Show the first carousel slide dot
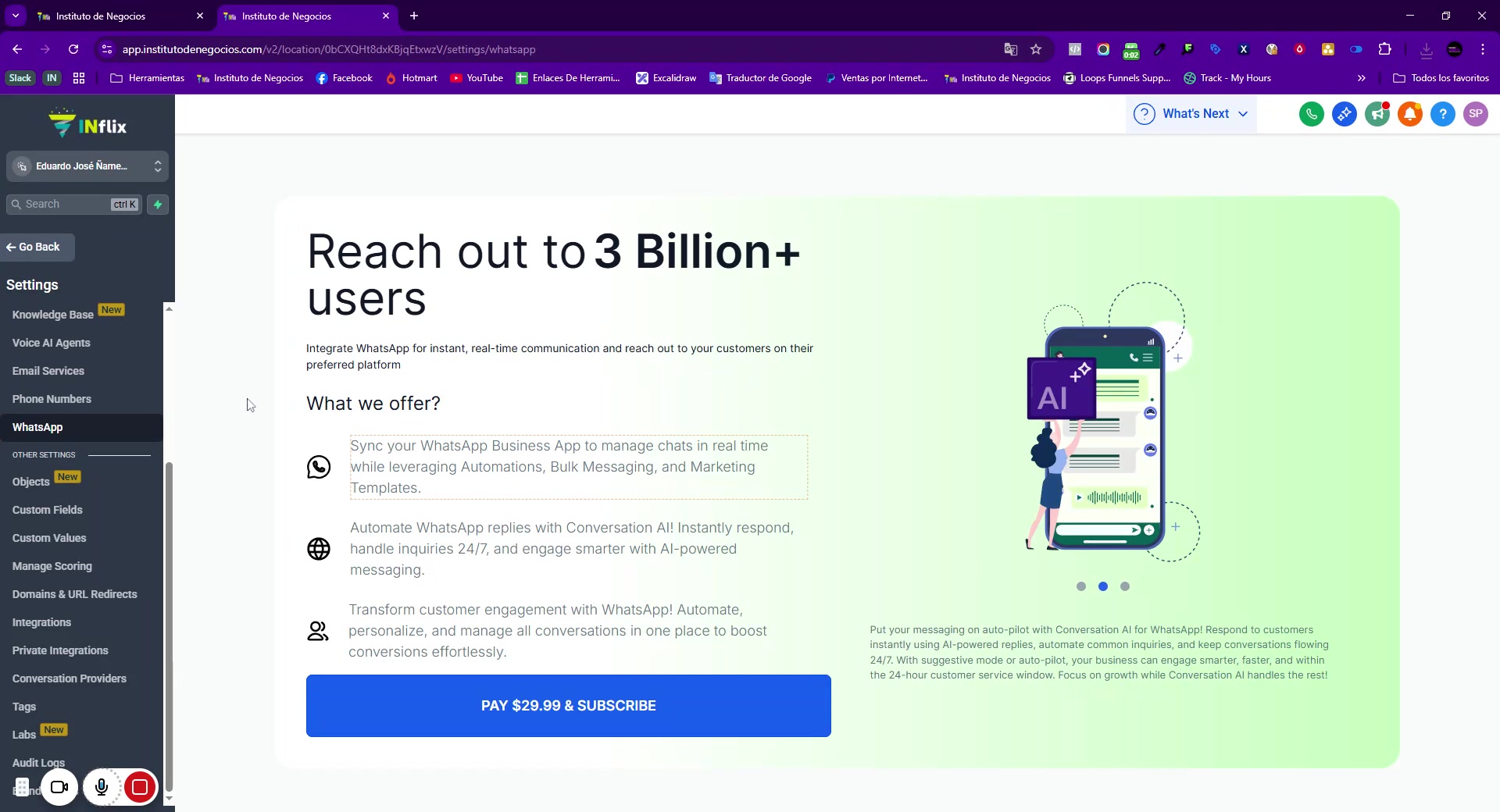This screenshot has width=1500, height=812. (x=1081, y=586)
